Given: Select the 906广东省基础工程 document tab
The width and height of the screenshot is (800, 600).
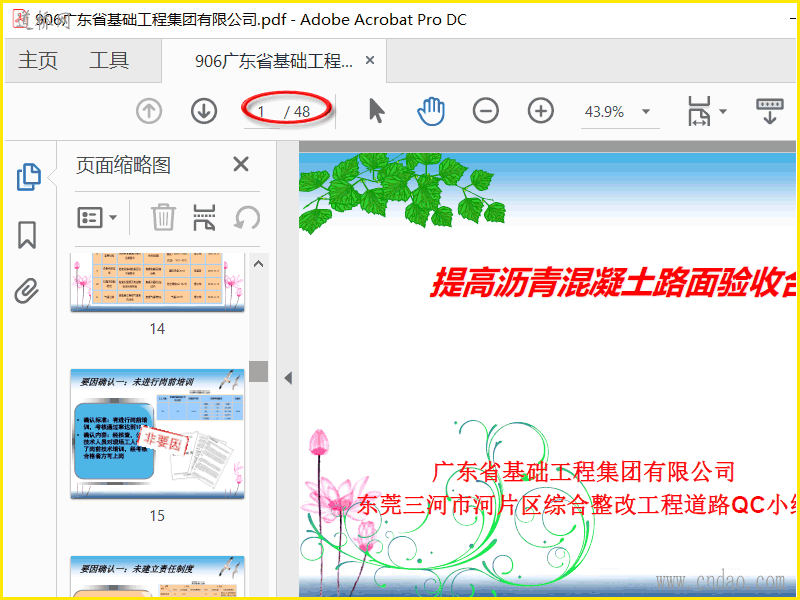Looking at the screenshot, I should point(274,61).
